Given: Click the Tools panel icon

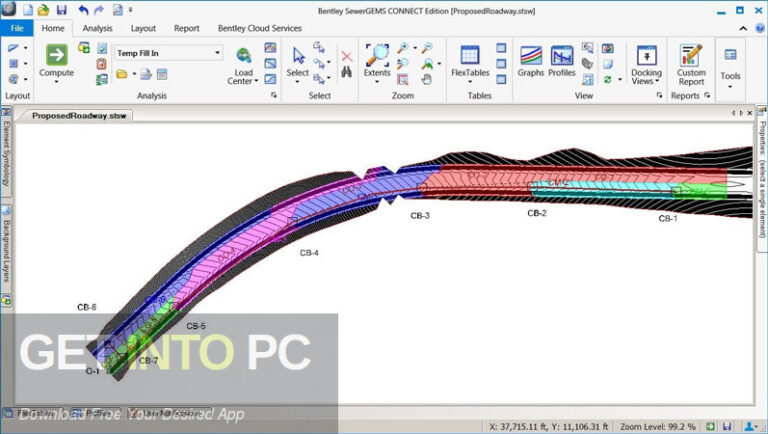Looking at the screenshot, I should pyautogui.click(x=730, y=55).
